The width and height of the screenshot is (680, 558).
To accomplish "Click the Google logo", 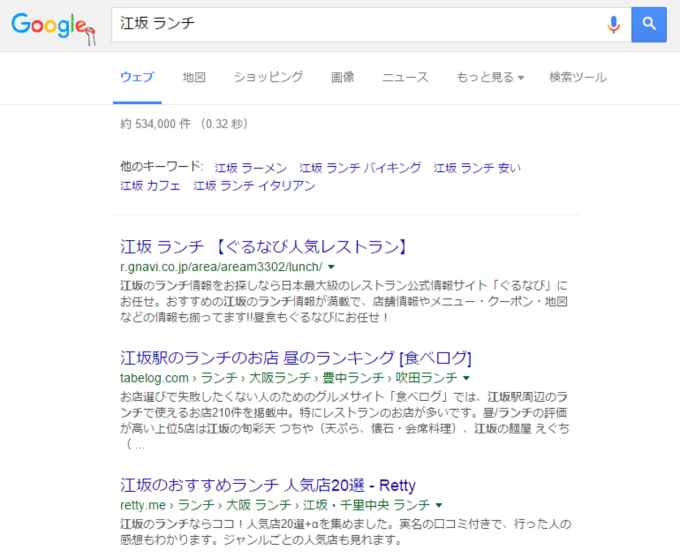I will (52, 27).
